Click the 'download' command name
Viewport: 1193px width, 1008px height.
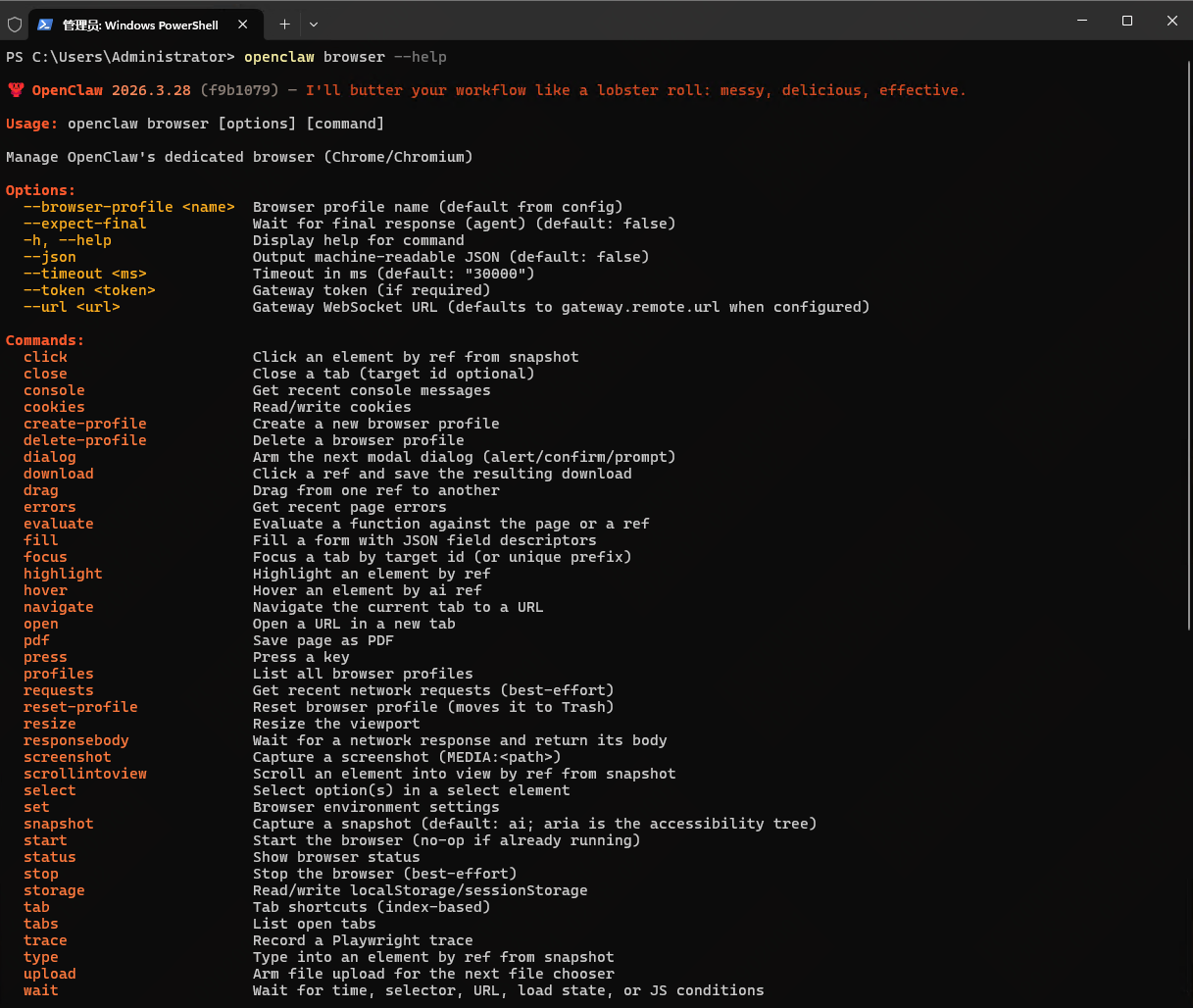click(59, 474)
